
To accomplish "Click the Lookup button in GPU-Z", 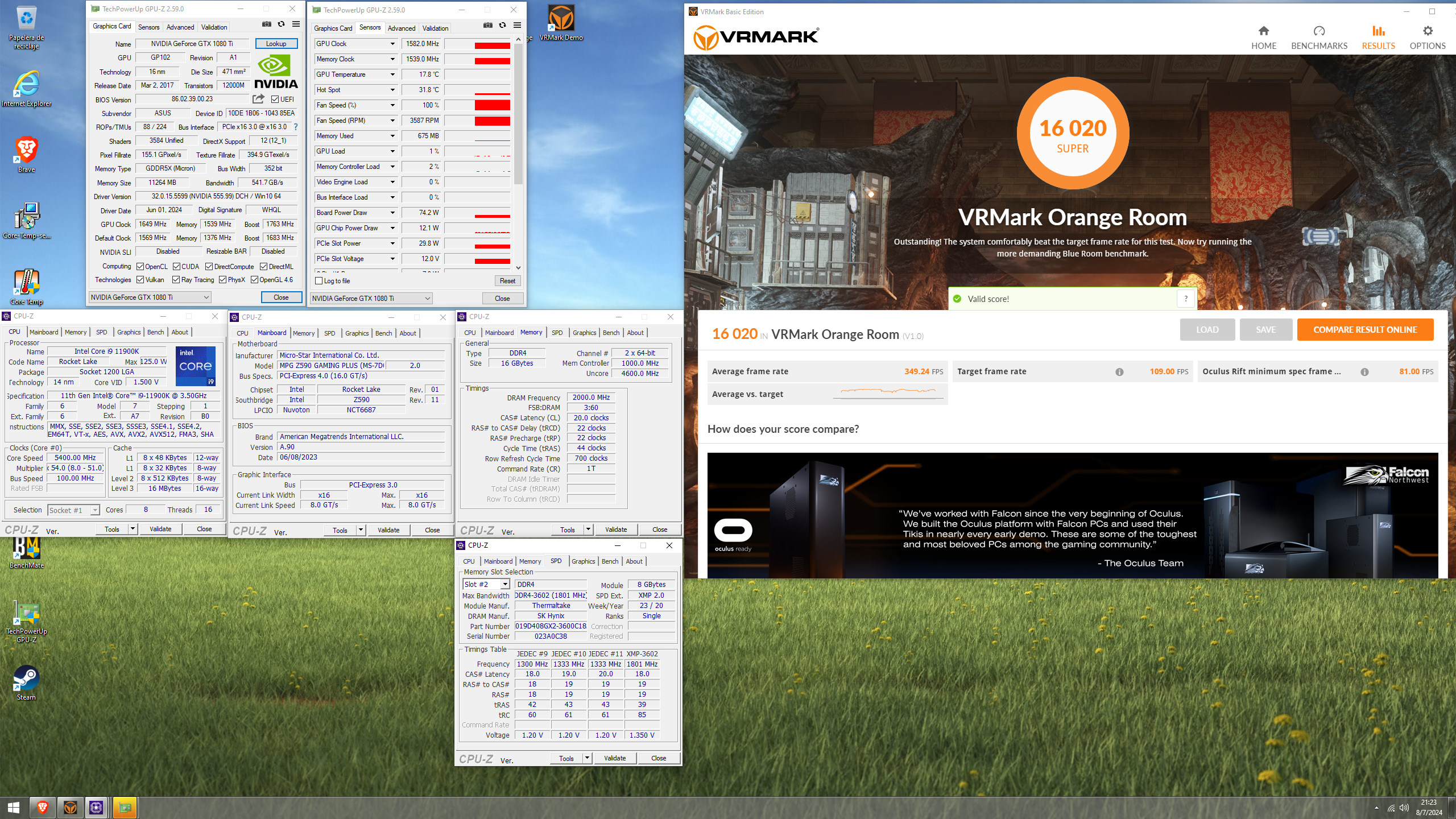I will point(276,44).
